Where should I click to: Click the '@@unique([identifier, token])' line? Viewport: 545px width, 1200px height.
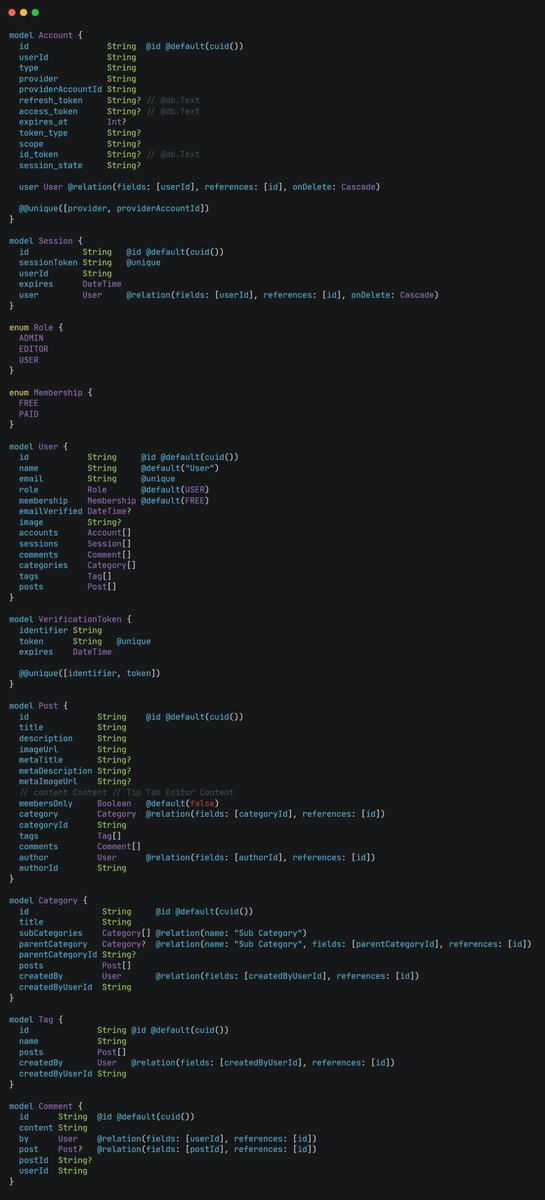pos(90,673)
